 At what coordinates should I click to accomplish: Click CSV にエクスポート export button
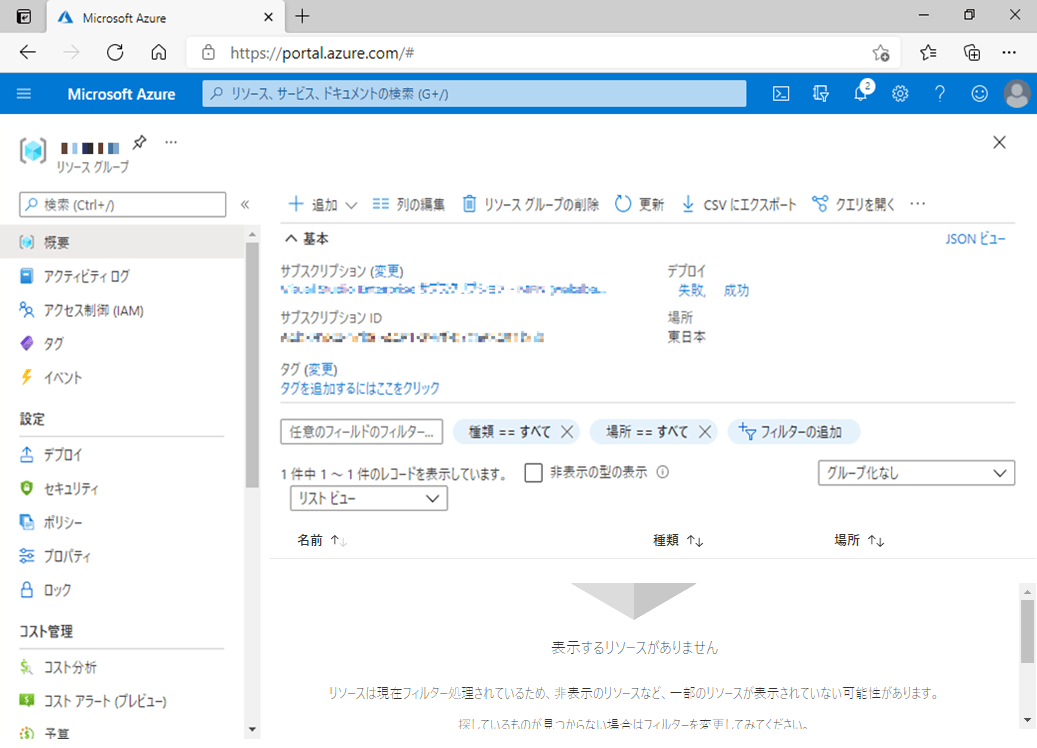click(x=739, y=204)
